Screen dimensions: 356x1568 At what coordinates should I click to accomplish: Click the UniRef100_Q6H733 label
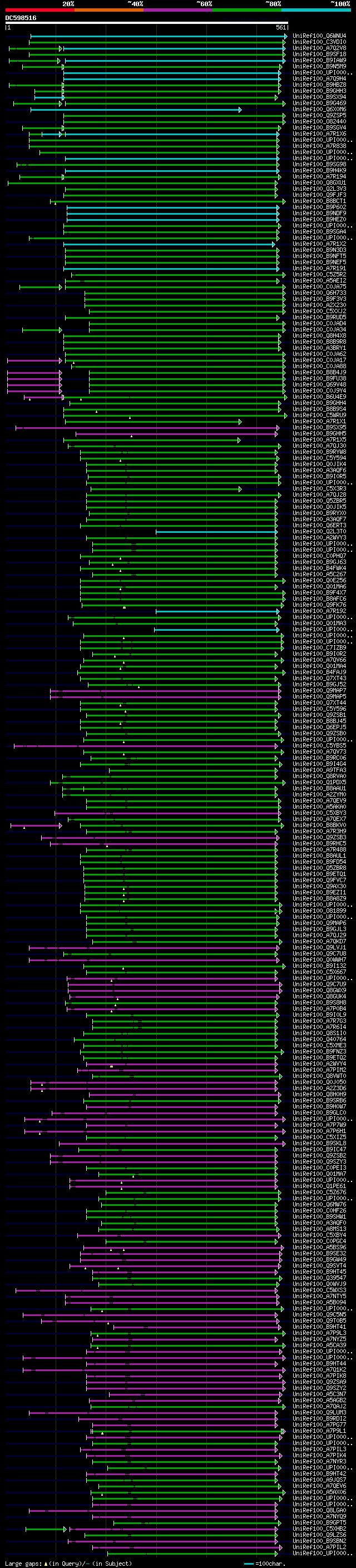coord(319,293)
